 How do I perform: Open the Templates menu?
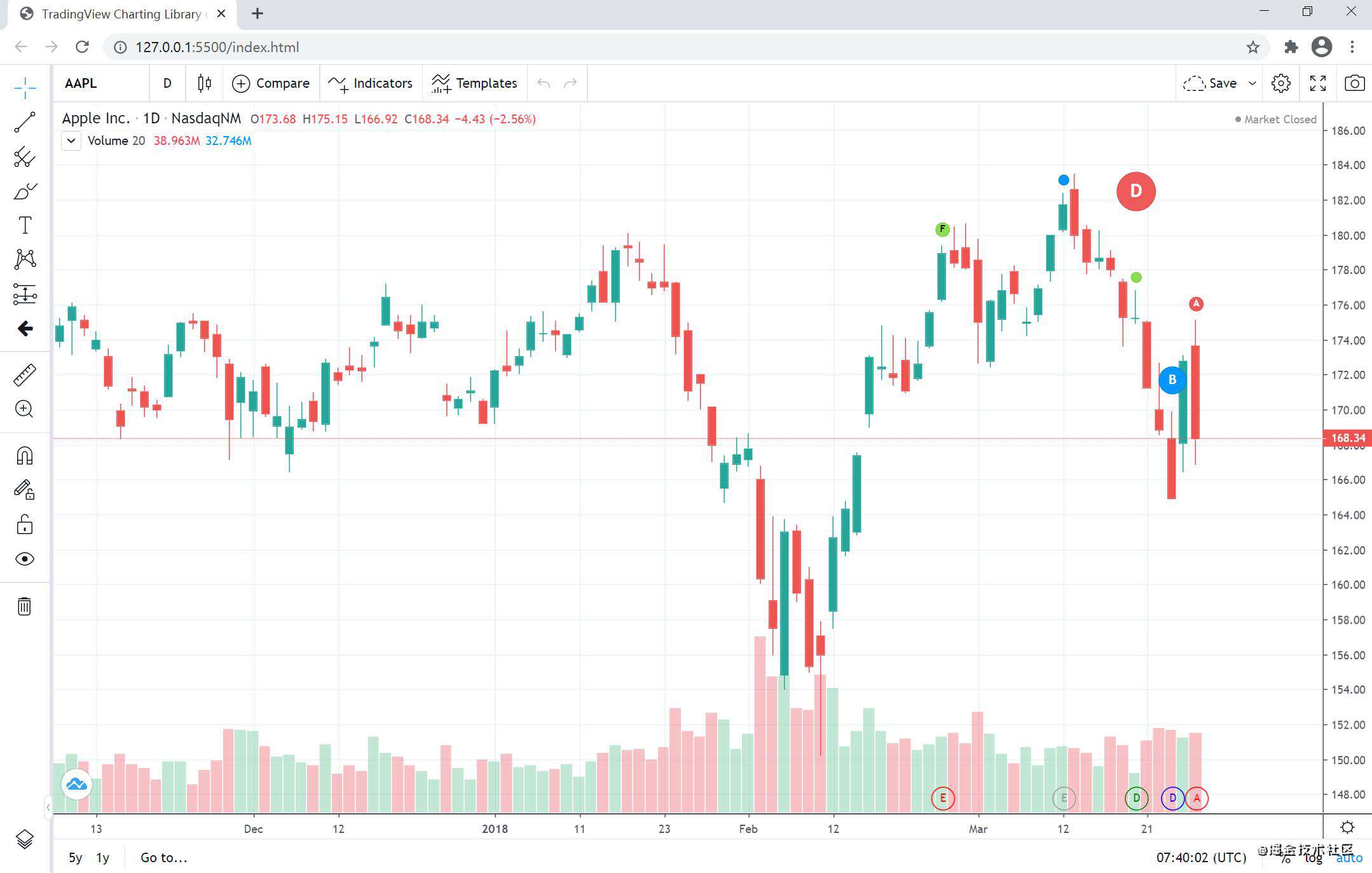point(474,83)
